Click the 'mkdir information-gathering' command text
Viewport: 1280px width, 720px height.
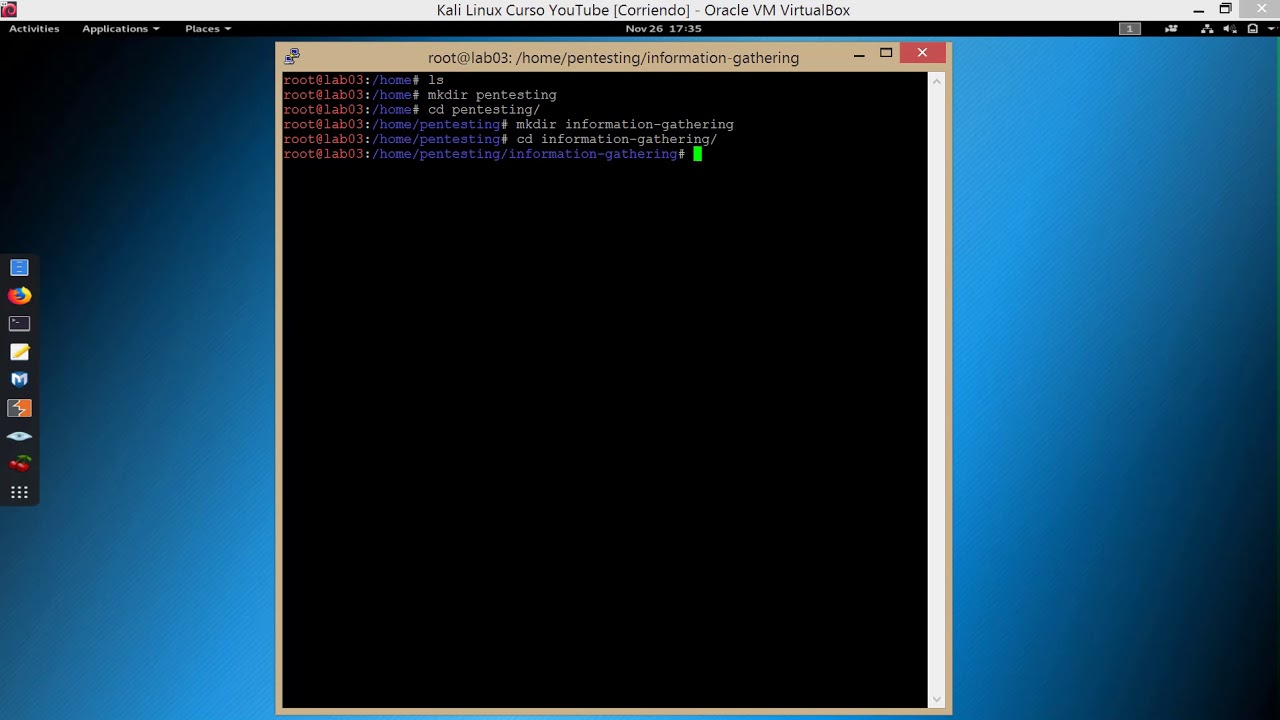pos(625,125)
